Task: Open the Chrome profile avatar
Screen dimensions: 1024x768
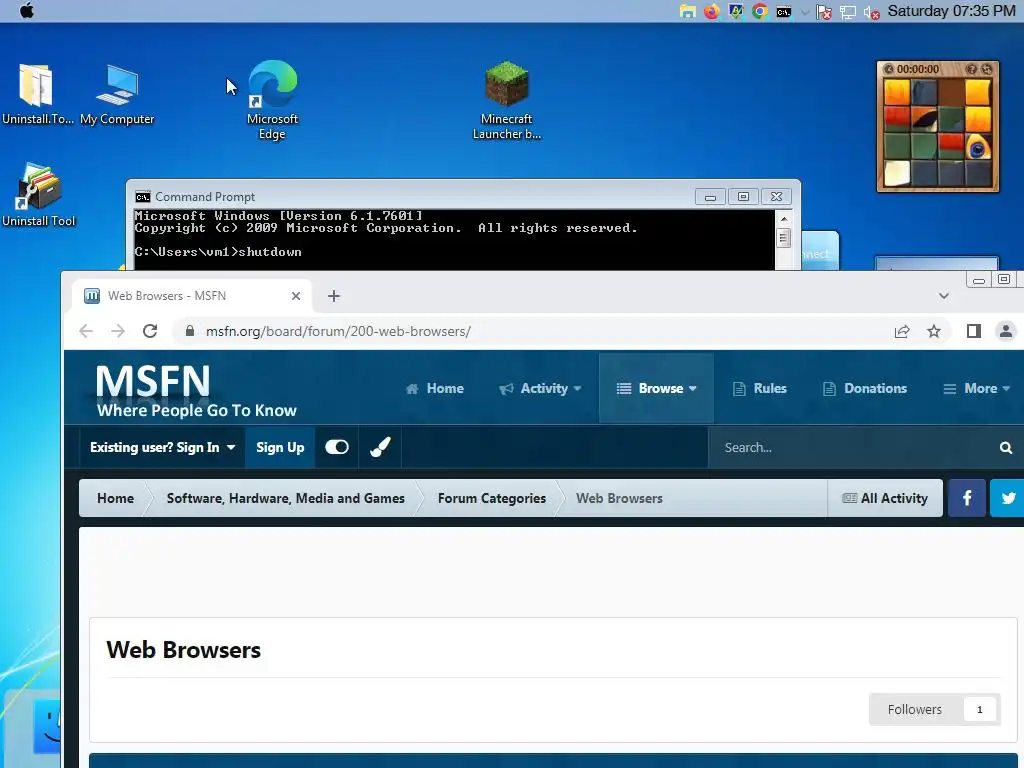Action: click(x=1006, y=331)
